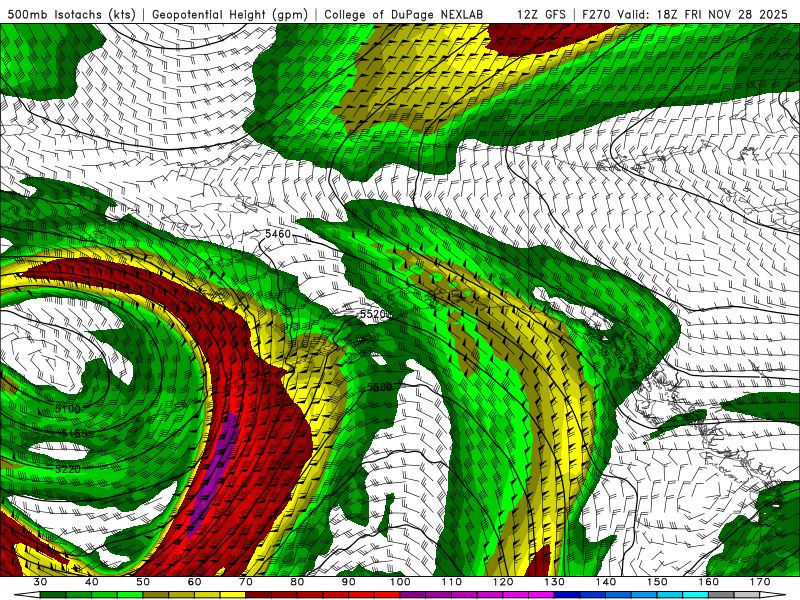Click the 5100 height contour label
The height and width of the screenshot is (600, 800).
coord(67,409)
